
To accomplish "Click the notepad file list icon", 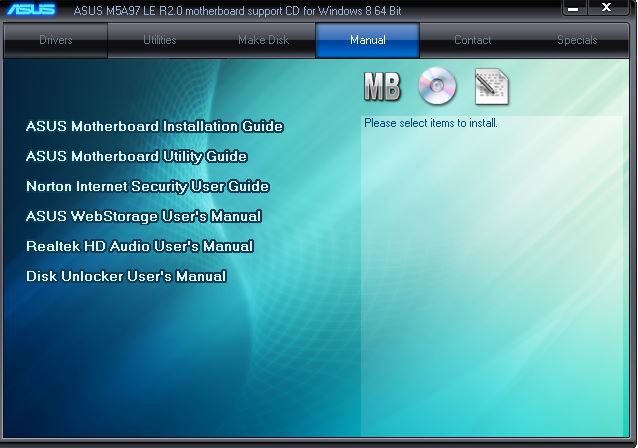I will point(492,87).
